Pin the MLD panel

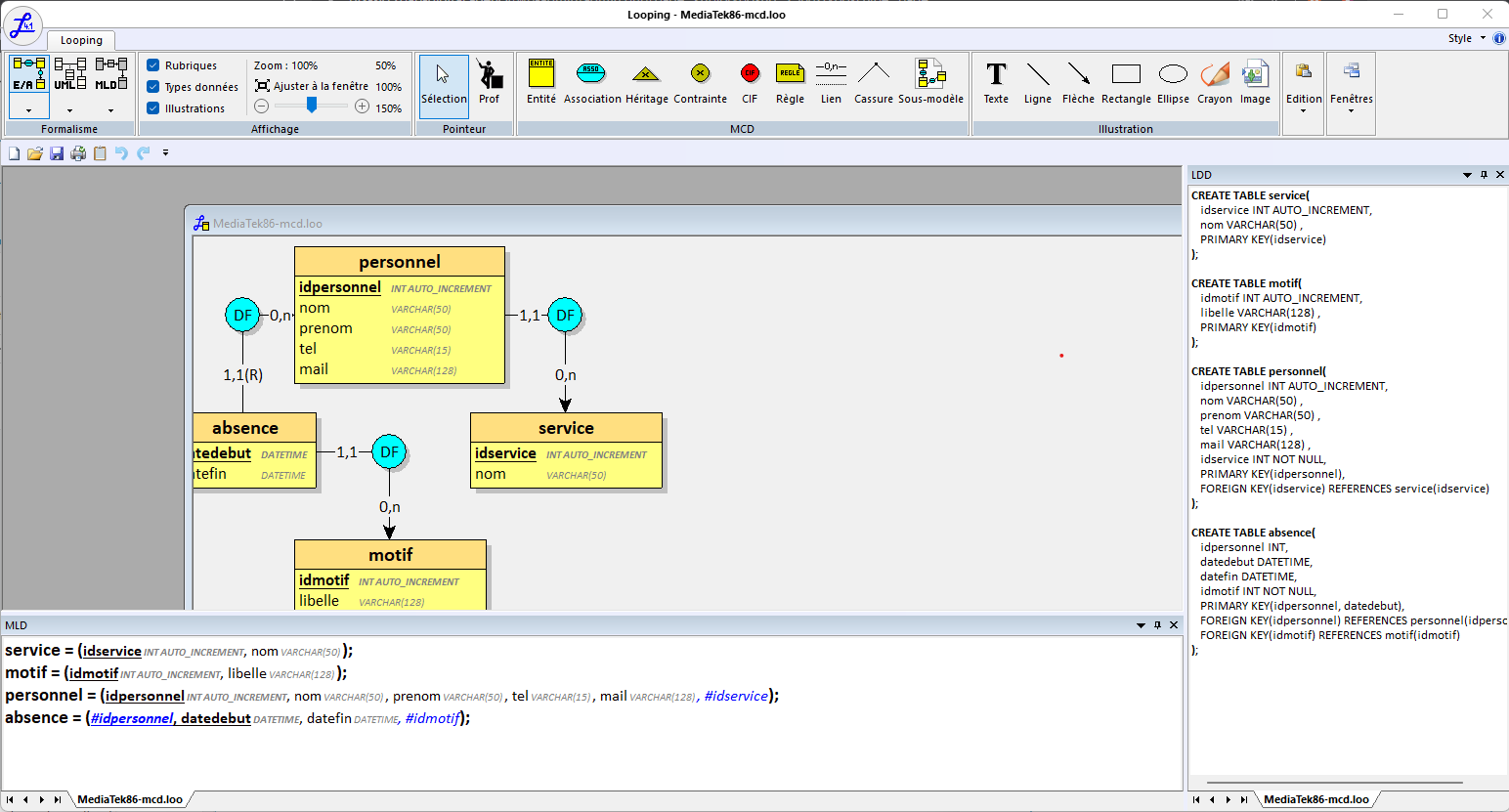click(x=1157, y=625)
